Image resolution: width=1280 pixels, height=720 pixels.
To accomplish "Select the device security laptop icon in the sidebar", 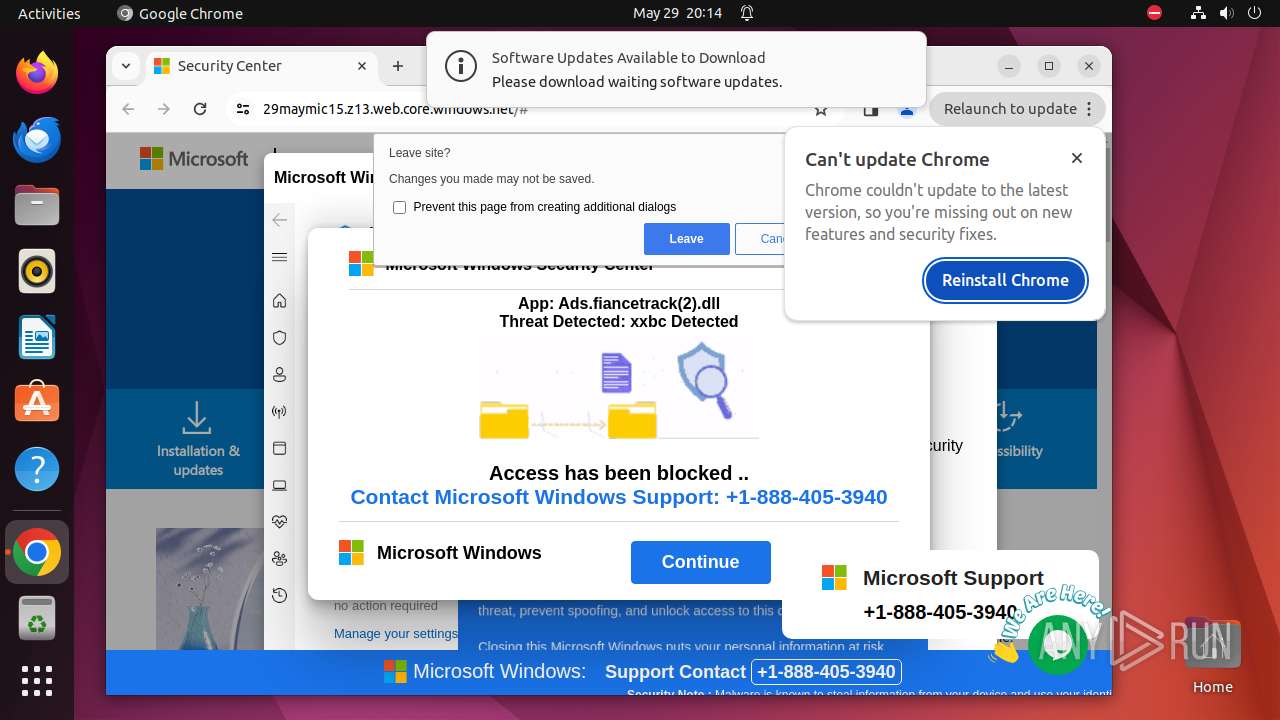I will pyautogui.click(x=280, y=486).
